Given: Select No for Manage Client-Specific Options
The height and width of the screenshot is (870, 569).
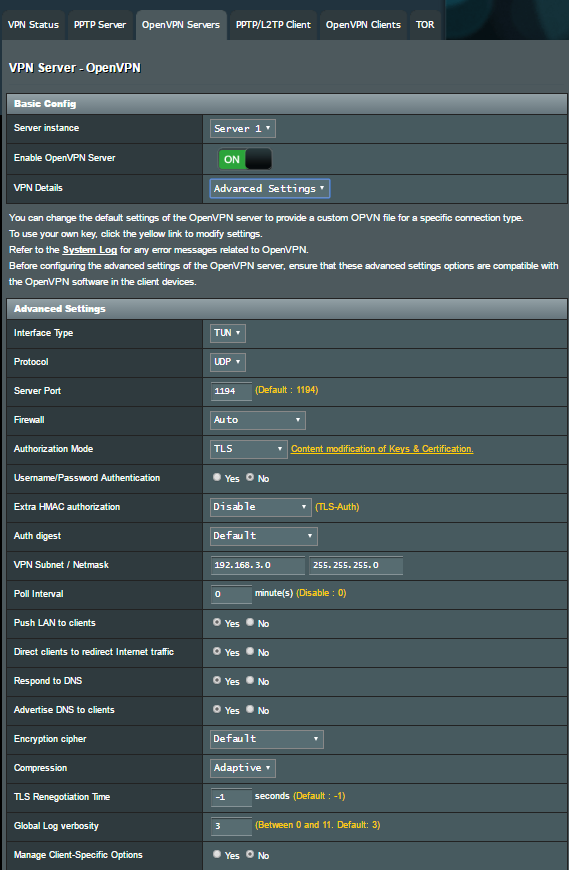Looking at the screenshot, I should point(250,854).
